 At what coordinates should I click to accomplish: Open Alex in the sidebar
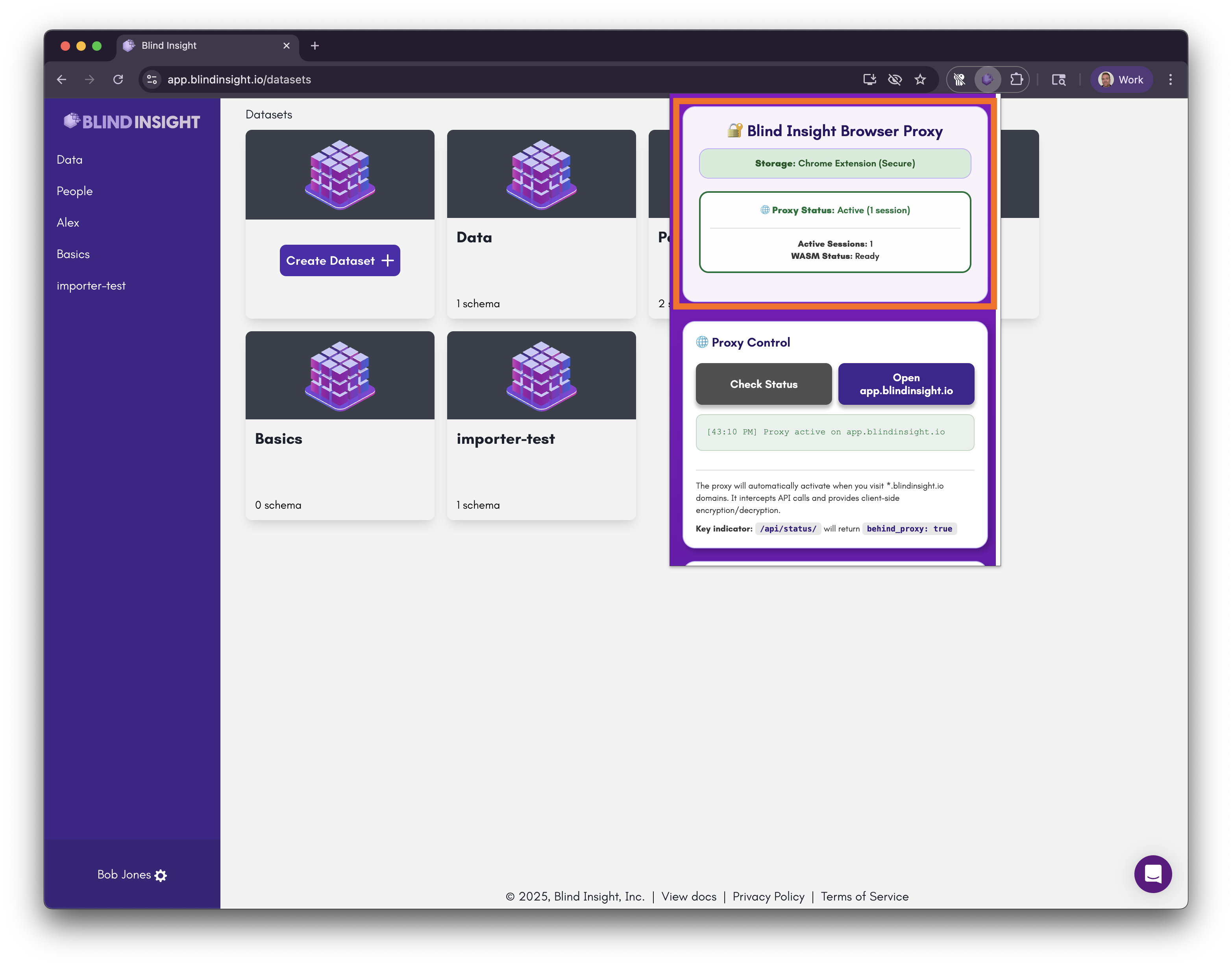68,223
